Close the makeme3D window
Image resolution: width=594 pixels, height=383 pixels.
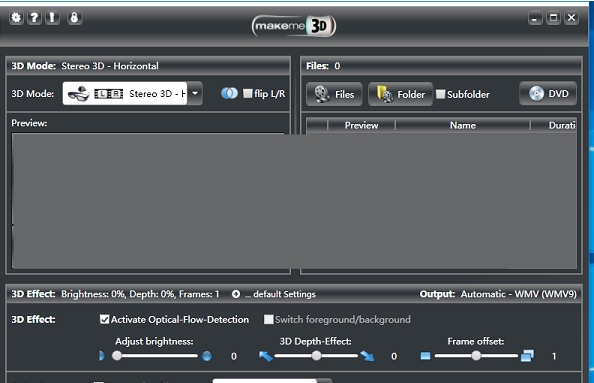(x=571, y=18)
